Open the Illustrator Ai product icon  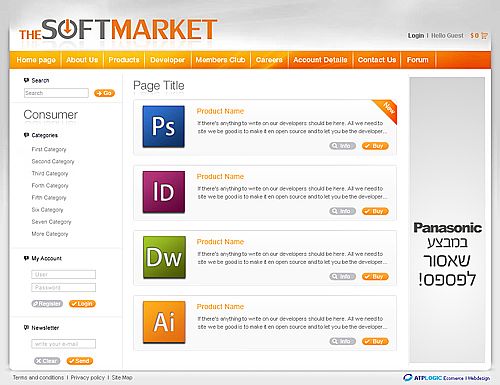164,322
